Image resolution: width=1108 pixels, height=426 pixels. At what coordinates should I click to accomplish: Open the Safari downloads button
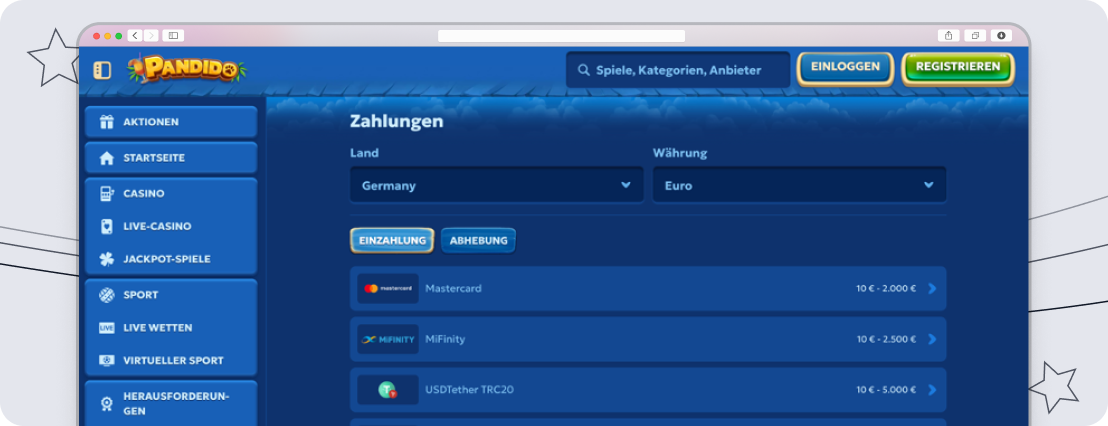click(1001, 35)
